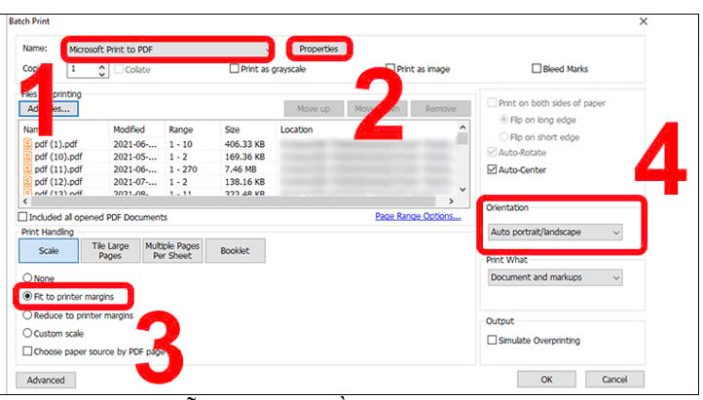
Task: Select the Booklet tab
Action: (235, 251)
